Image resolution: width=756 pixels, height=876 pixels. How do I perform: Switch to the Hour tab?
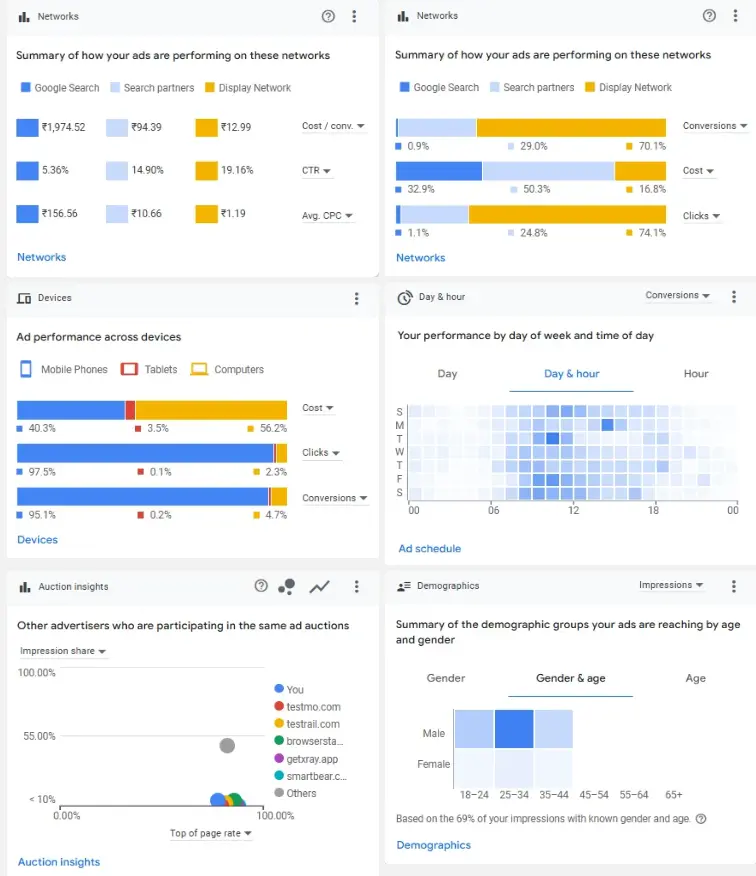tap(696, 374)
